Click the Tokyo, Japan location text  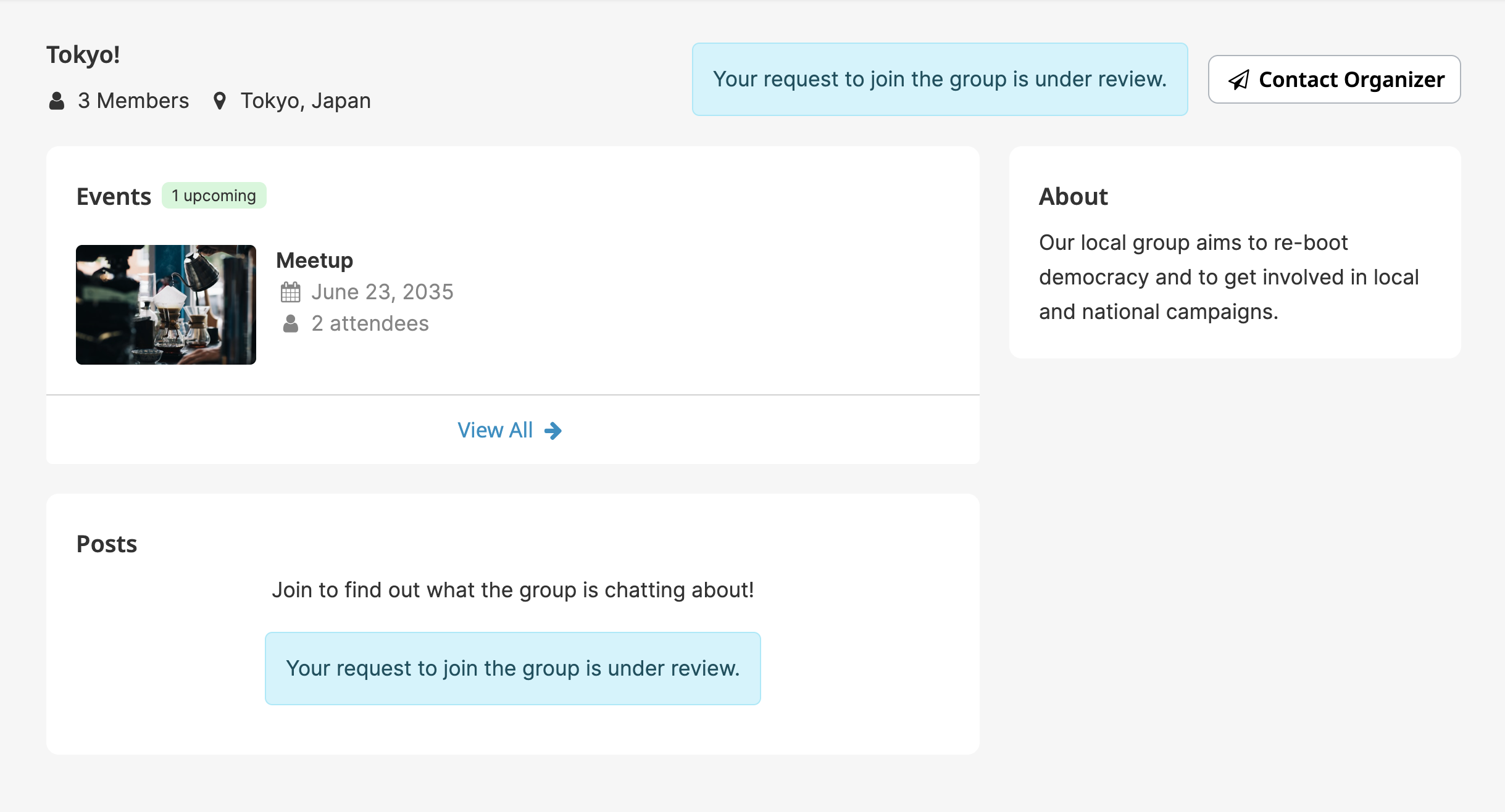point(306,101)
